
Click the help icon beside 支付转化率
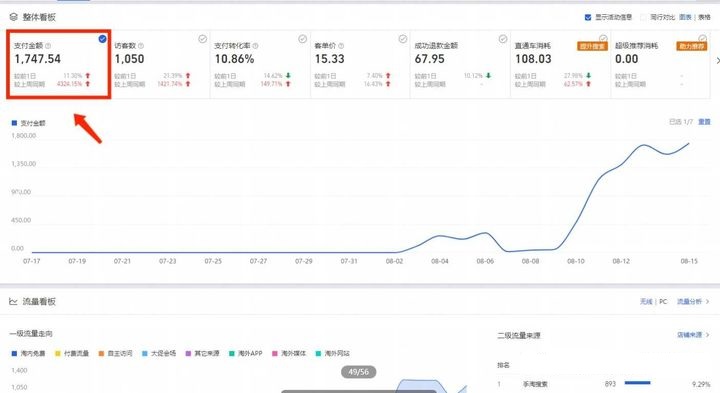point(255,46)
